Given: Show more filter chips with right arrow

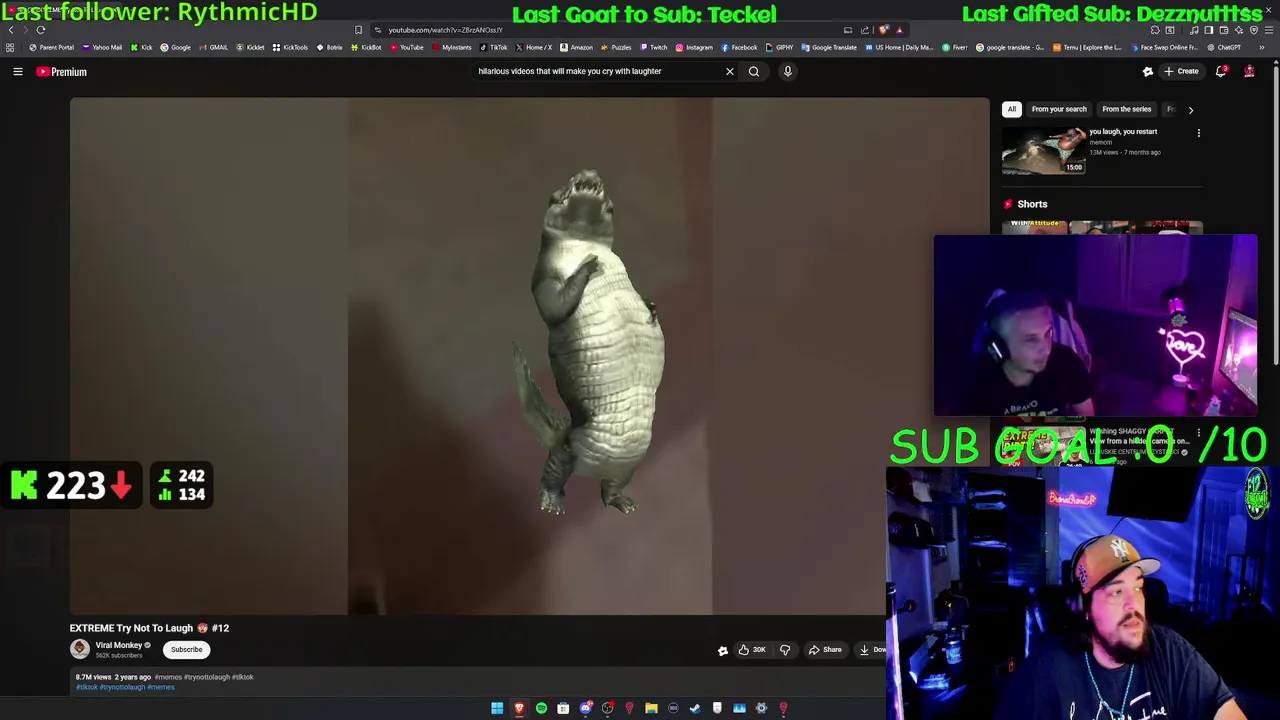Looking at the screenshot, I should tap(1190, 109).
